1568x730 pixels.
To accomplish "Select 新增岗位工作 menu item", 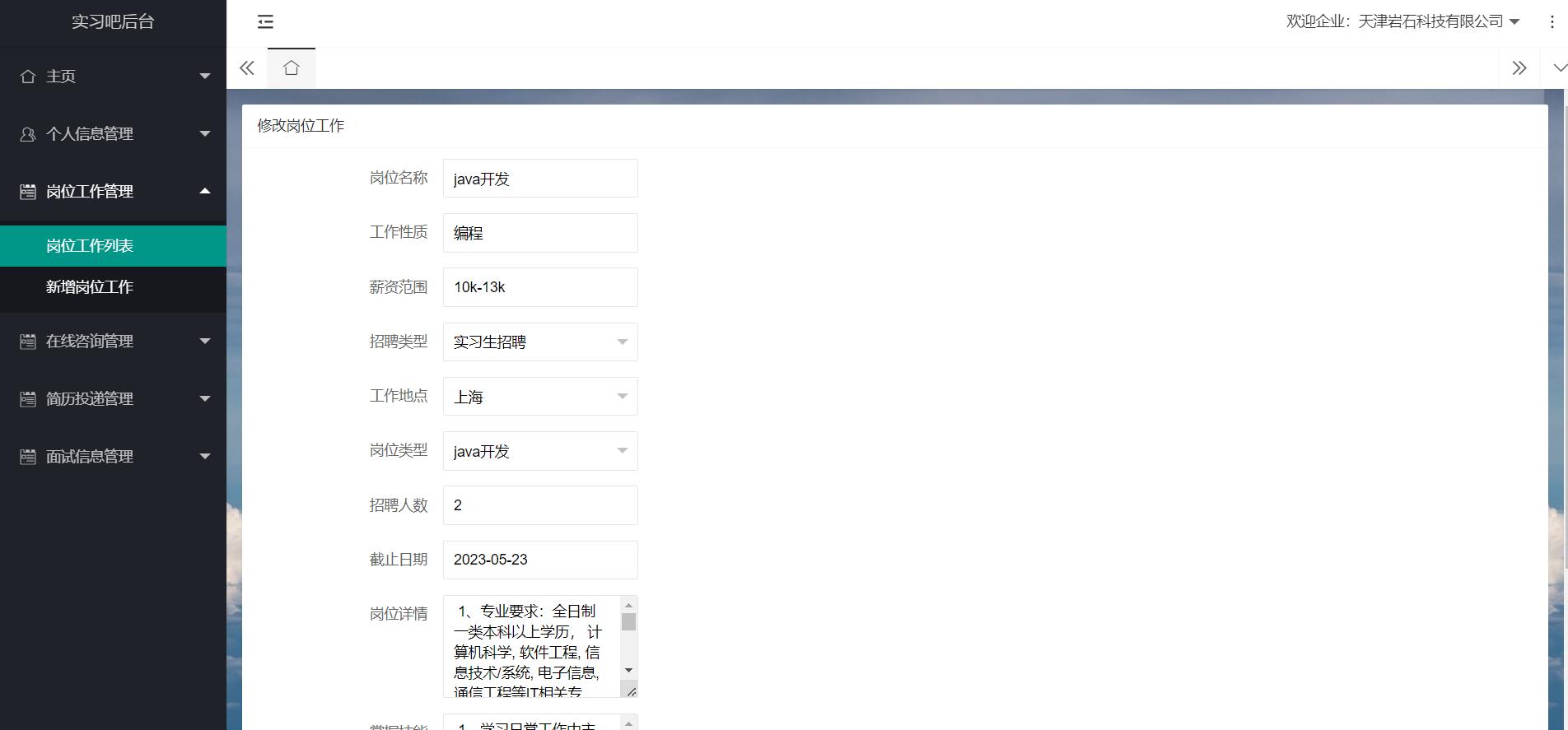I will click(x=113, y=287).
